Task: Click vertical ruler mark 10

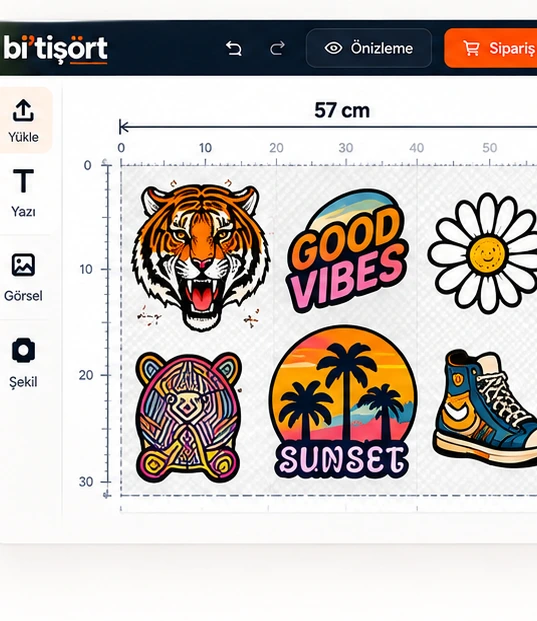Action: click(x=86, y=270)
